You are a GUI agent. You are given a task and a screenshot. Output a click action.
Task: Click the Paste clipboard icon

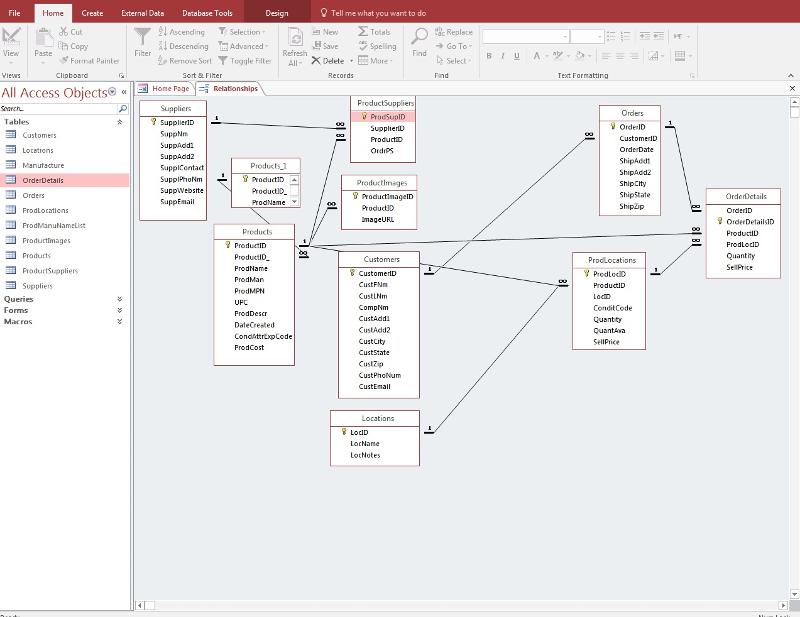coord(43,38)
